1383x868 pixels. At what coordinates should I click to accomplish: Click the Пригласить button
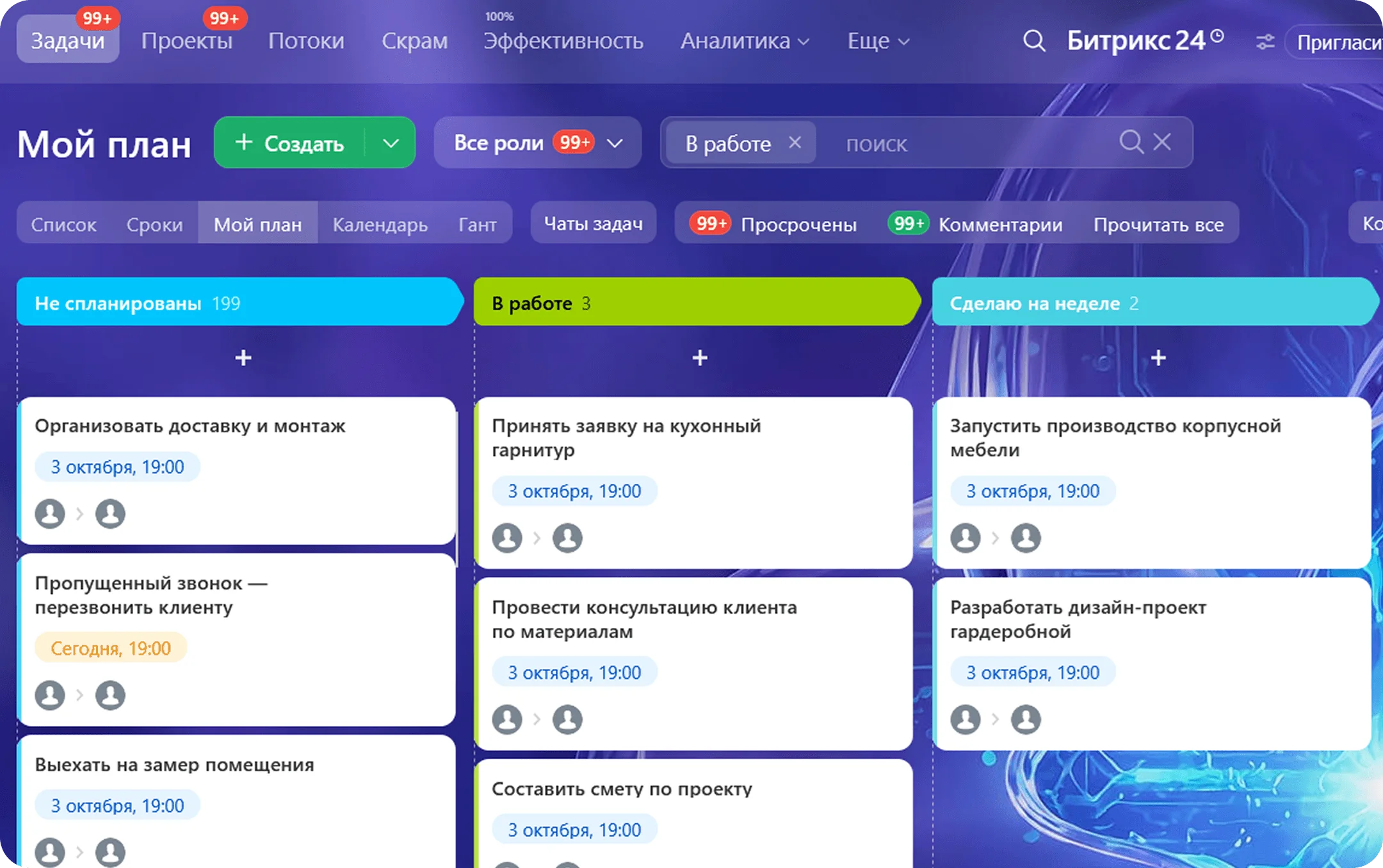click(x=1336, y=42)
